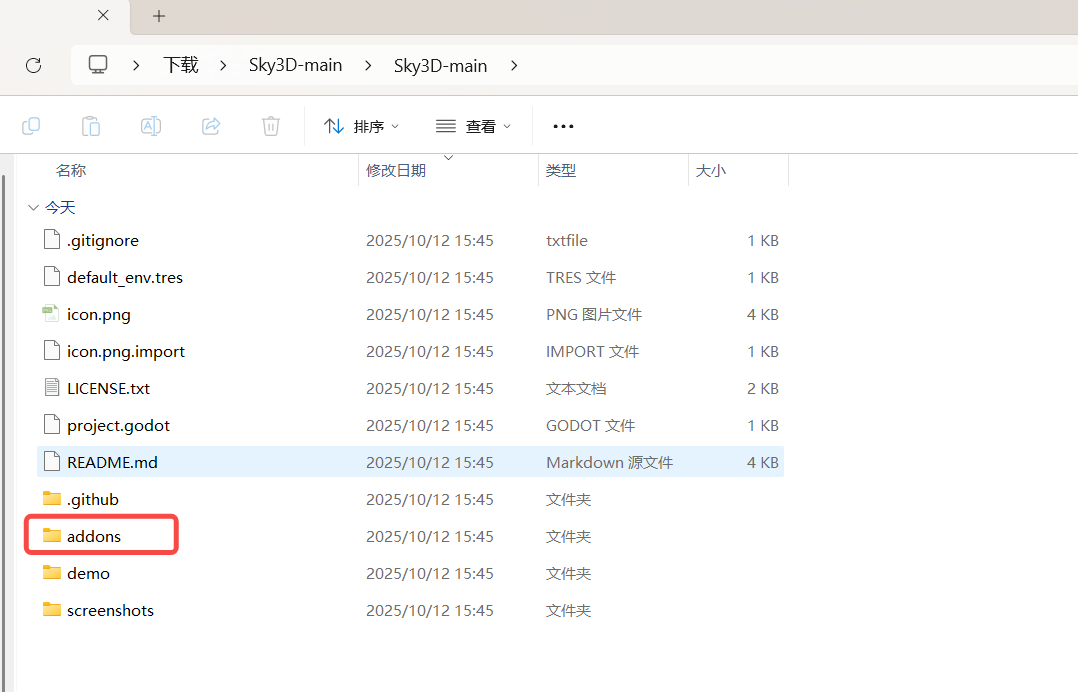
Task: Close the current tab
Action: coord(104,16)
